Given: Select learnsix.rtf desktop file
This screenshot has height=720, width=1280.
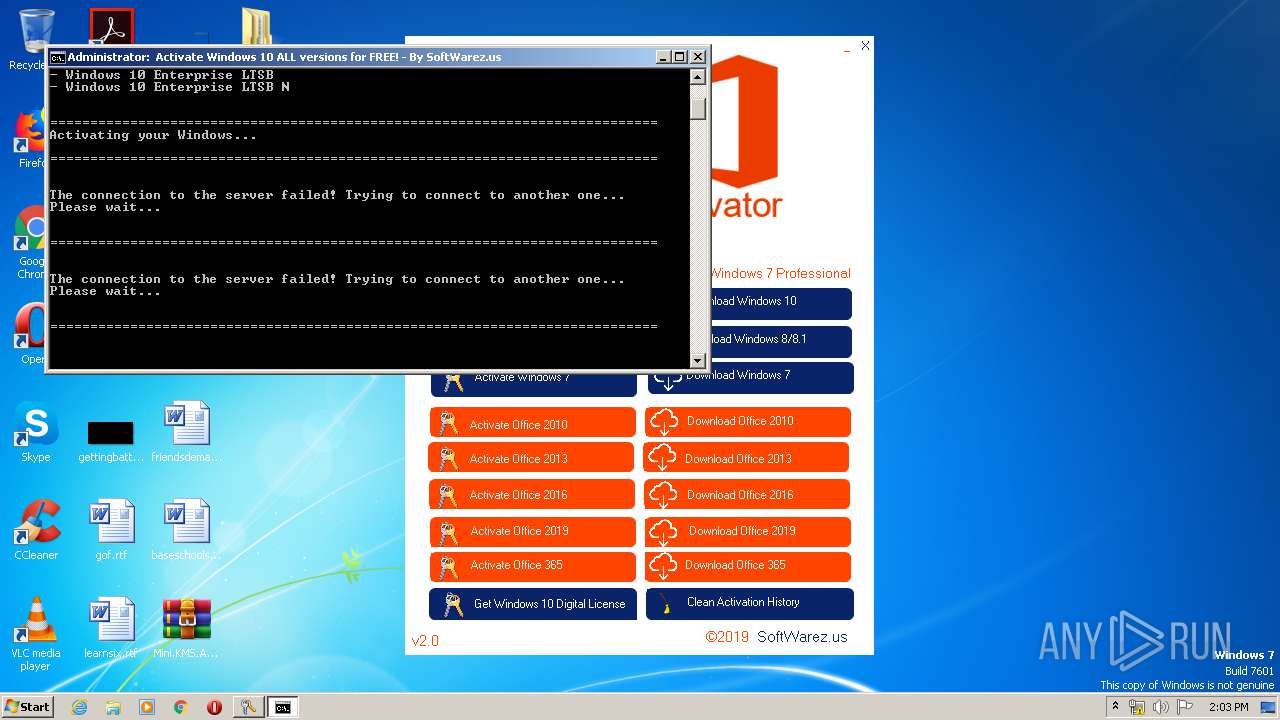Looking at the screenshot, I should pos(111,629).
